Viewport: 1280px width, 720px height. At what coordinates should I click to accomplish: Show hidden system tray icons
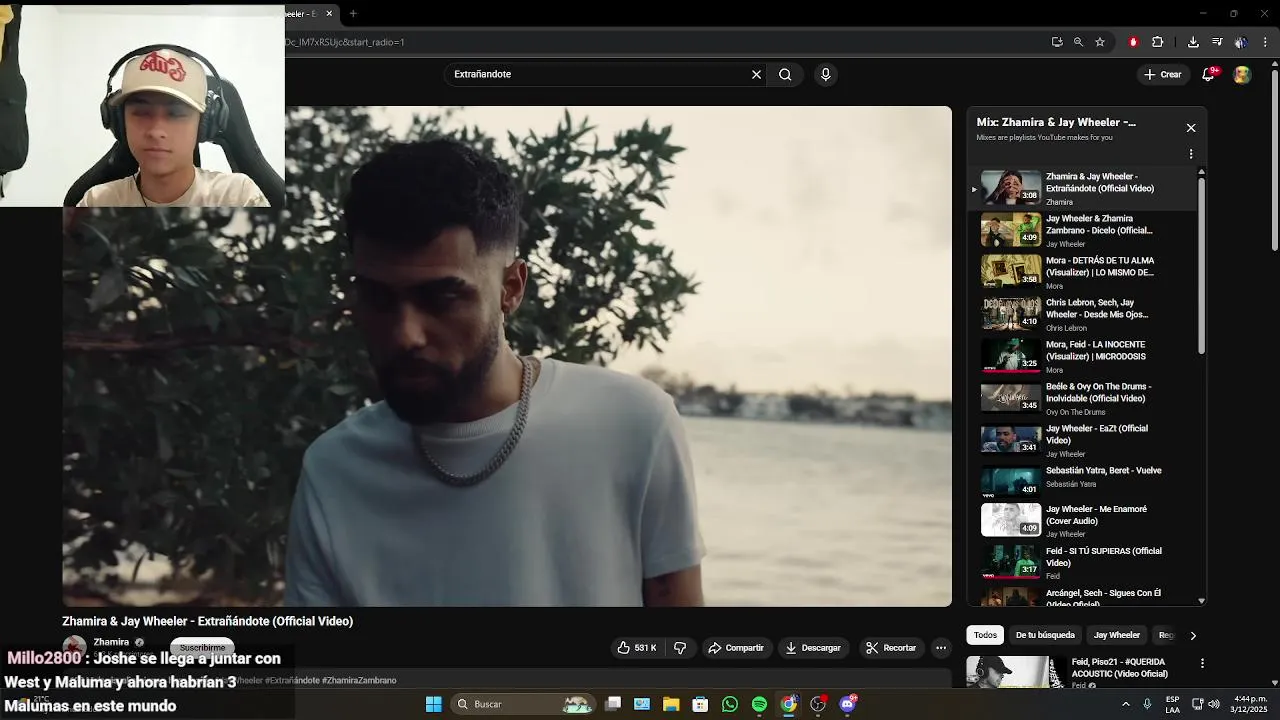pyautogui.click(x=1126, y=704)
